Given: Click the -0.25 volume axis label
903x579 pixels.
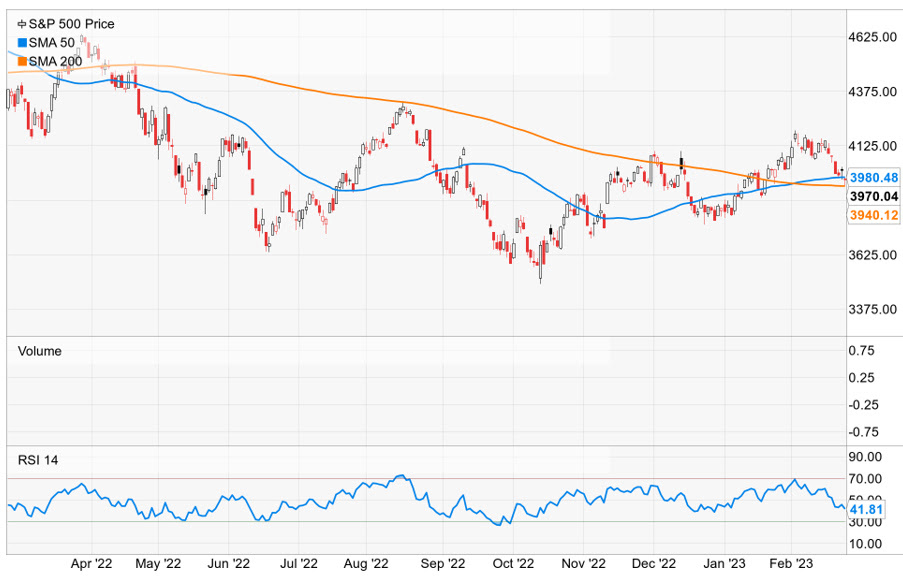Looking at the screenshot, I should point(863,405).
